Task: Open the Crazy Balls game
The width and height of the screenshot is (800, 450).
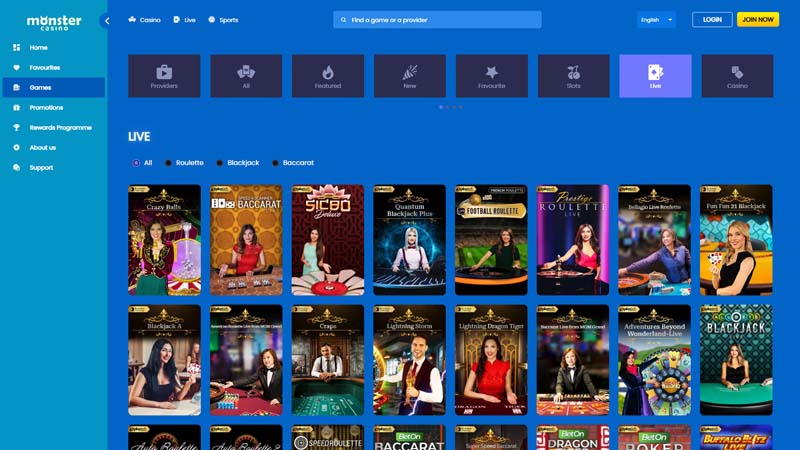Action: click(x=164, y=240)
